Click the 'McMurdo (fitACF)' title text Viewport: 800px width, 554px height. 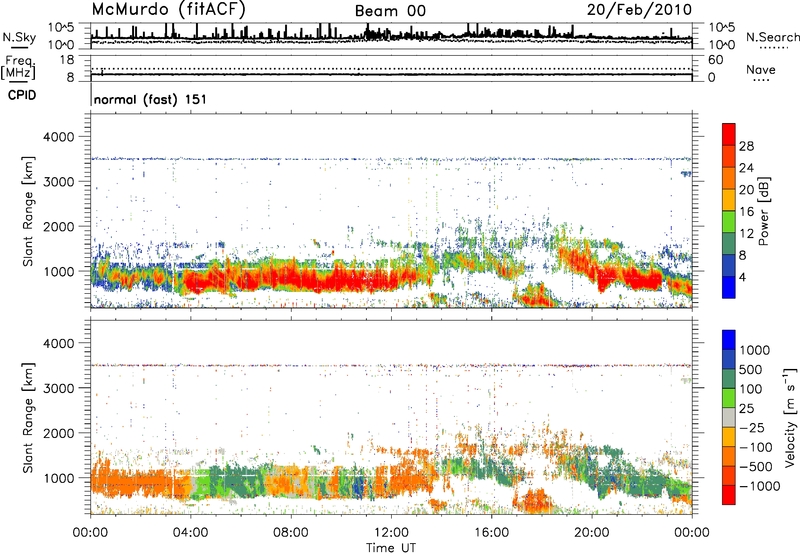click(x=169, y=9)
